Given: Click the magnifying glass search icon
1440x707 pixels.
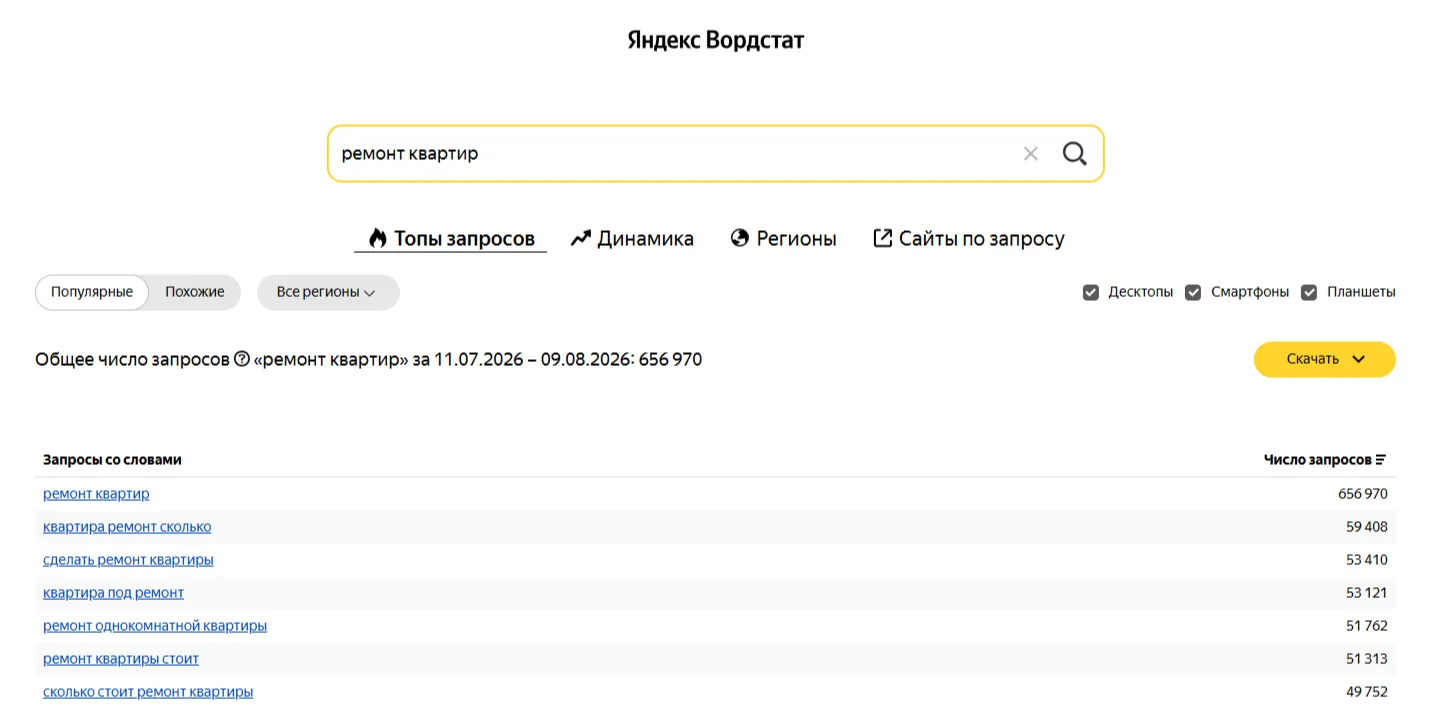Looking at the screenshot, I should click(1074, 154).
